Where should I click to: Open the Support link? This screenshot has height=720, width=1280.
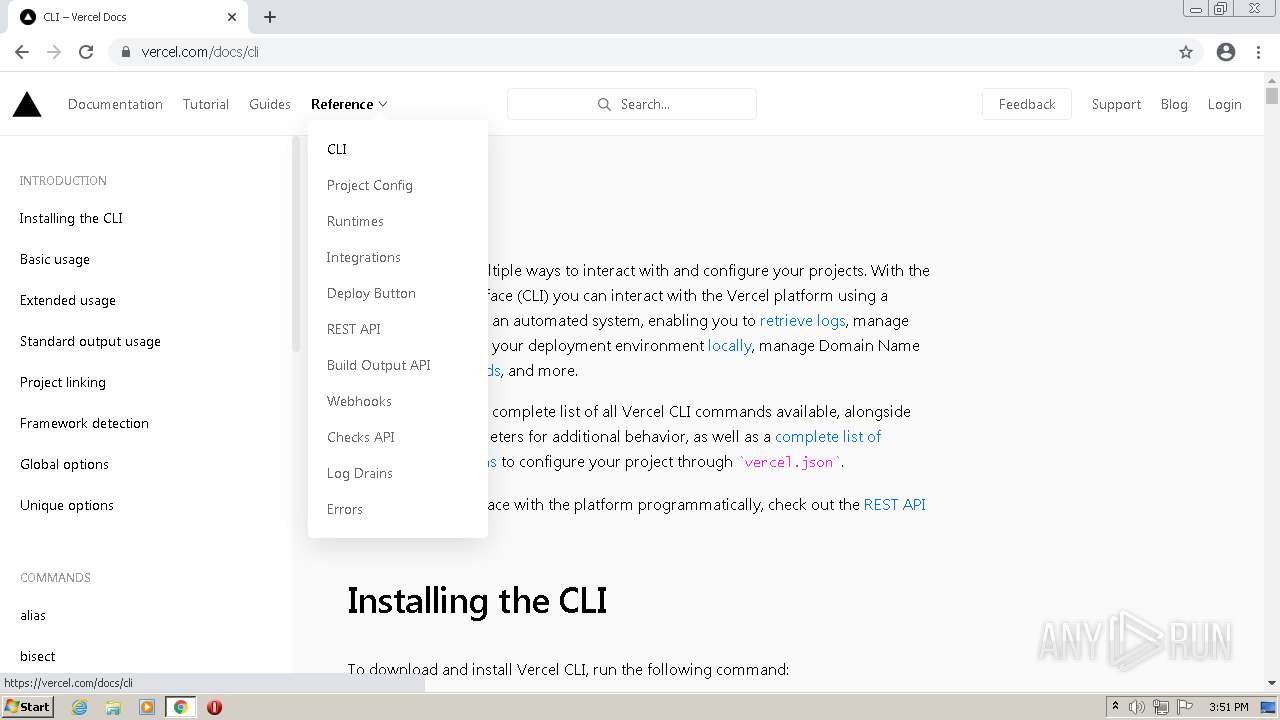point(1116,104)
